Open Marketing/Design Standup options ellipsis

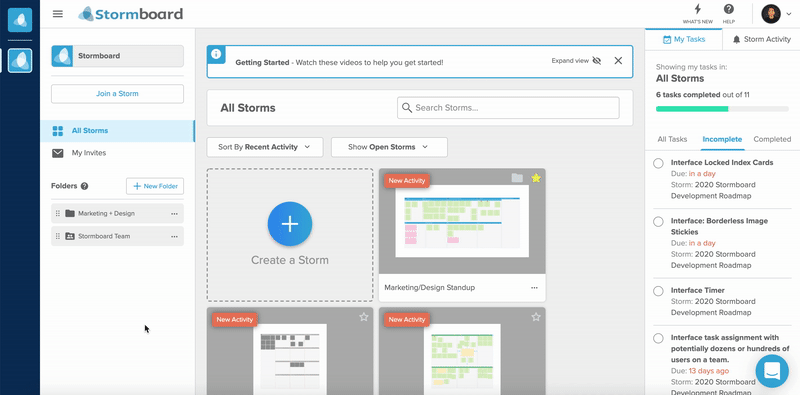pyautogui.click(x=534, y=288)
